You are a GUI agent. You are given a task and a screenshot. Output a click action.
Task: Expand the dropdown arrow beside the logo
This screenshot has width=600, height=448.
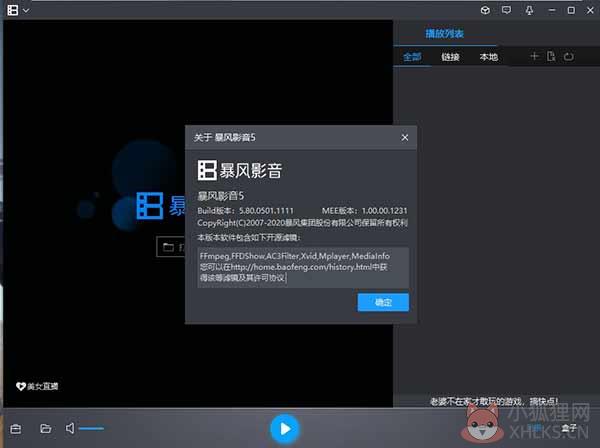pos(26,11)
